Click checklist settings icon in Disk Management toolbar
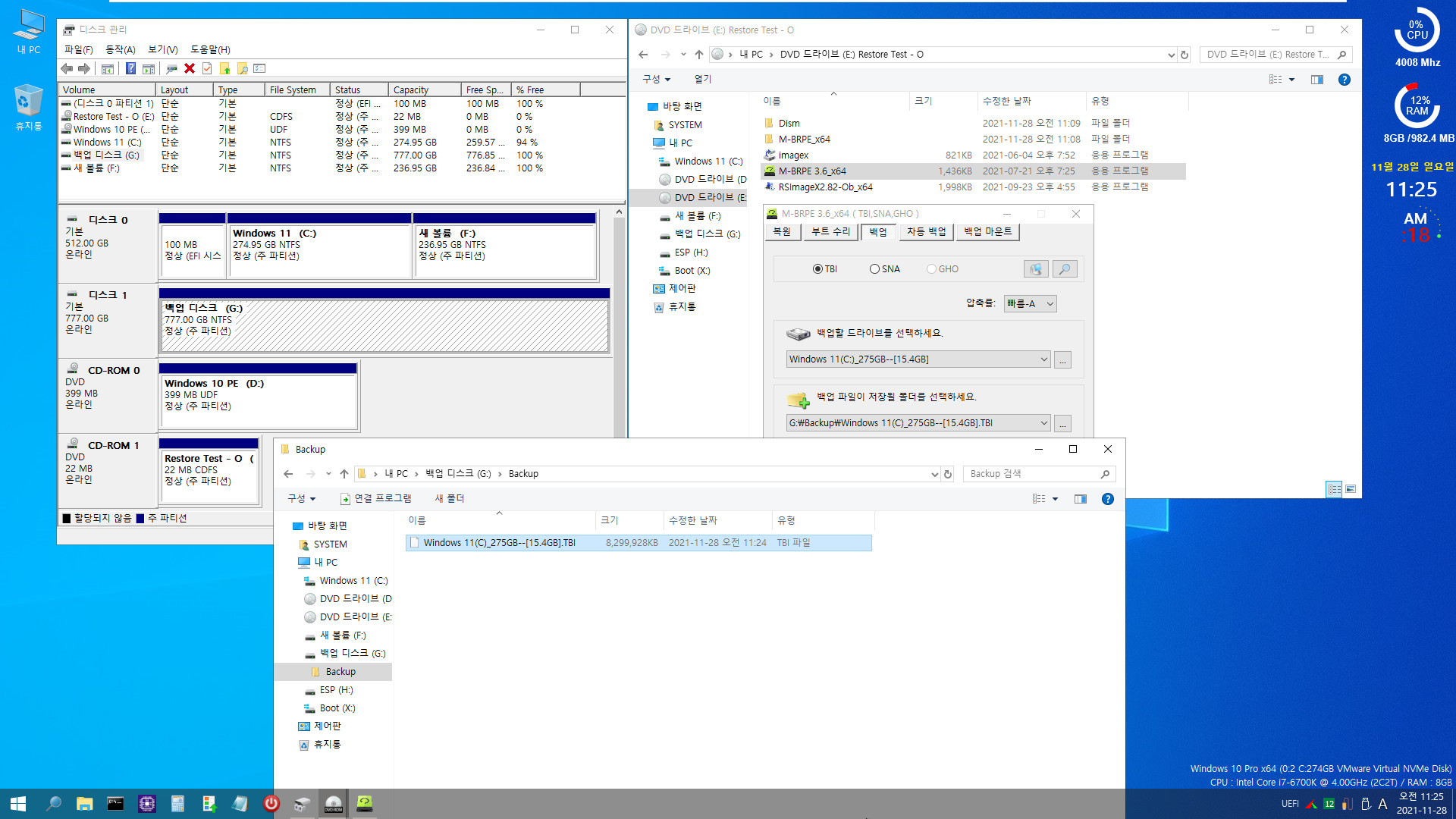This screenshot has width=1456, height=819. [259, 69]
